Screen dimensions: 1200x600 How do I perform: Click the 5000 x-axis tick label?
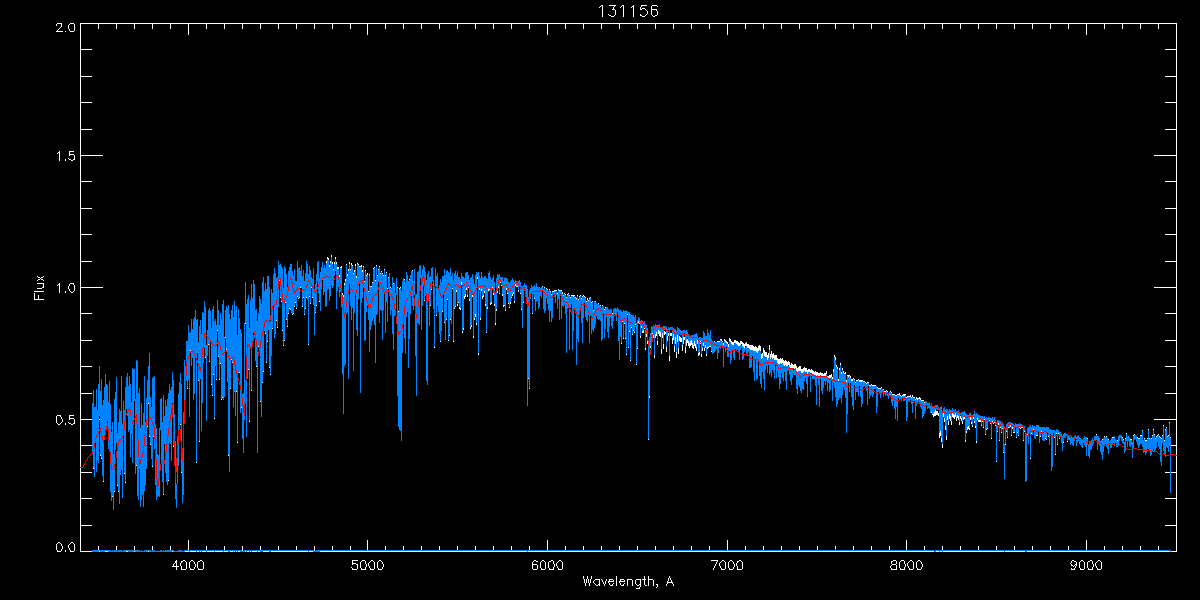[x=368, y=563]
